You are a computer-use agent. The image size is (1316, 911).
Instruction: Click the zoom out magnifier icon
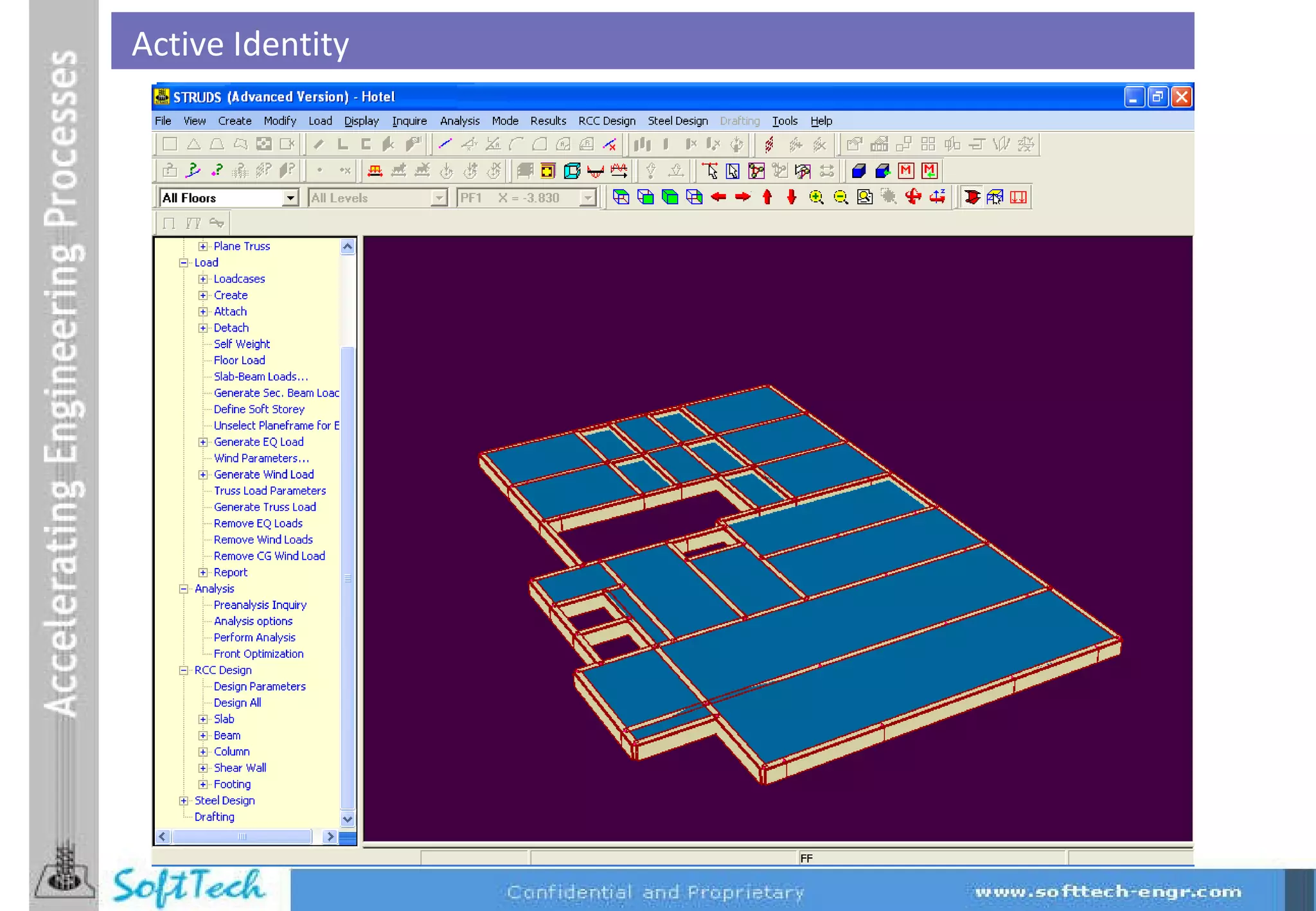(840, 197)
